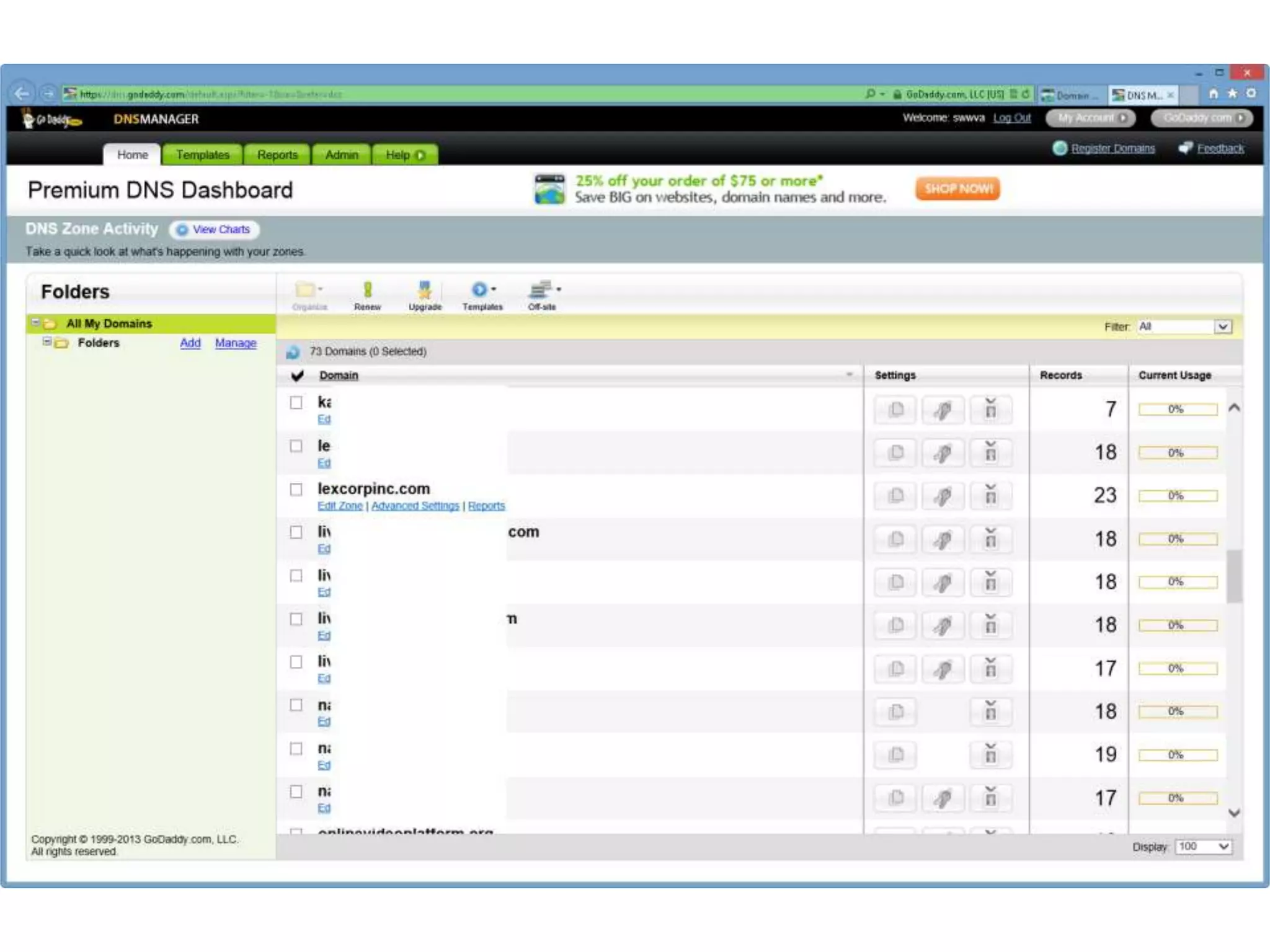This screenshot has width=1270, height=952.
Task: Click the delete settings icon in the 7-records row
Action: (x=990, y=410)
